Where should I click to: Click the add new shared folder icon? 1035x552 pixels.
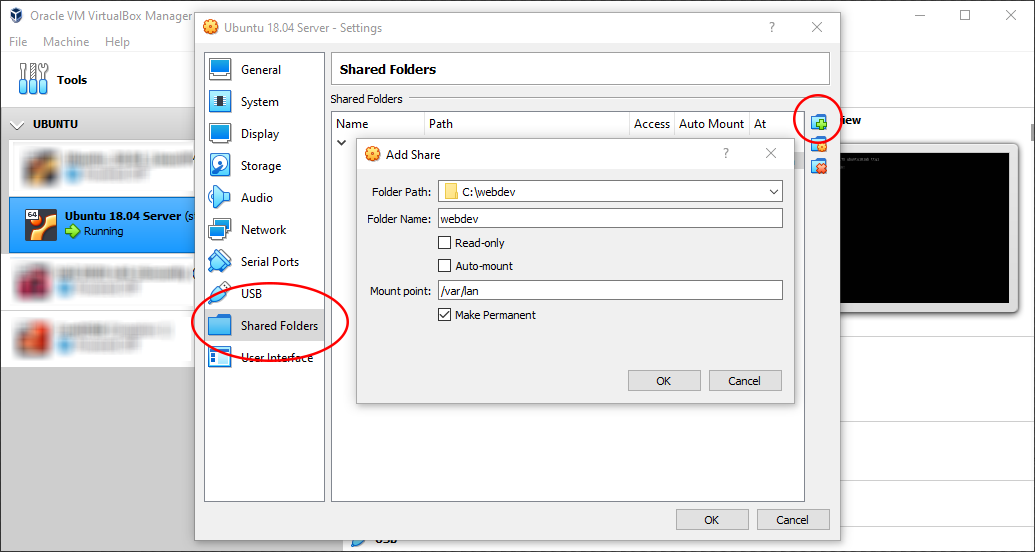tap(818, 122)
